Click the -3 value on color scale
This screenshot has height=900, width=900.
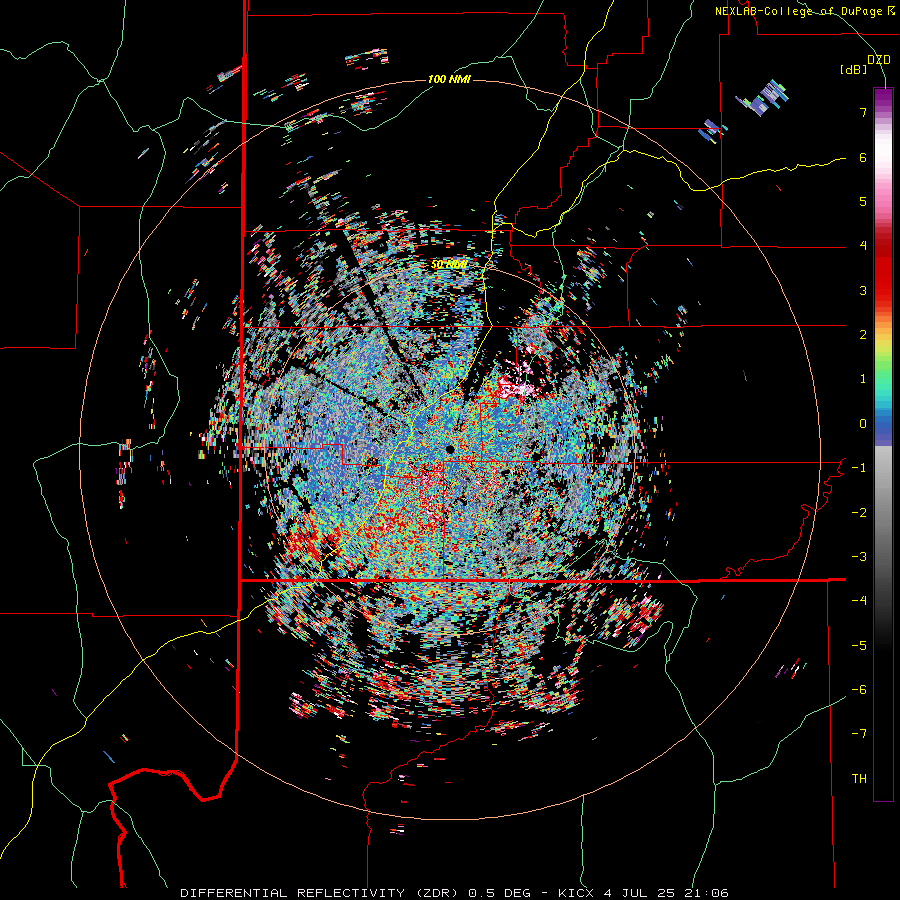pyautogui.click(x=859, y=557)
